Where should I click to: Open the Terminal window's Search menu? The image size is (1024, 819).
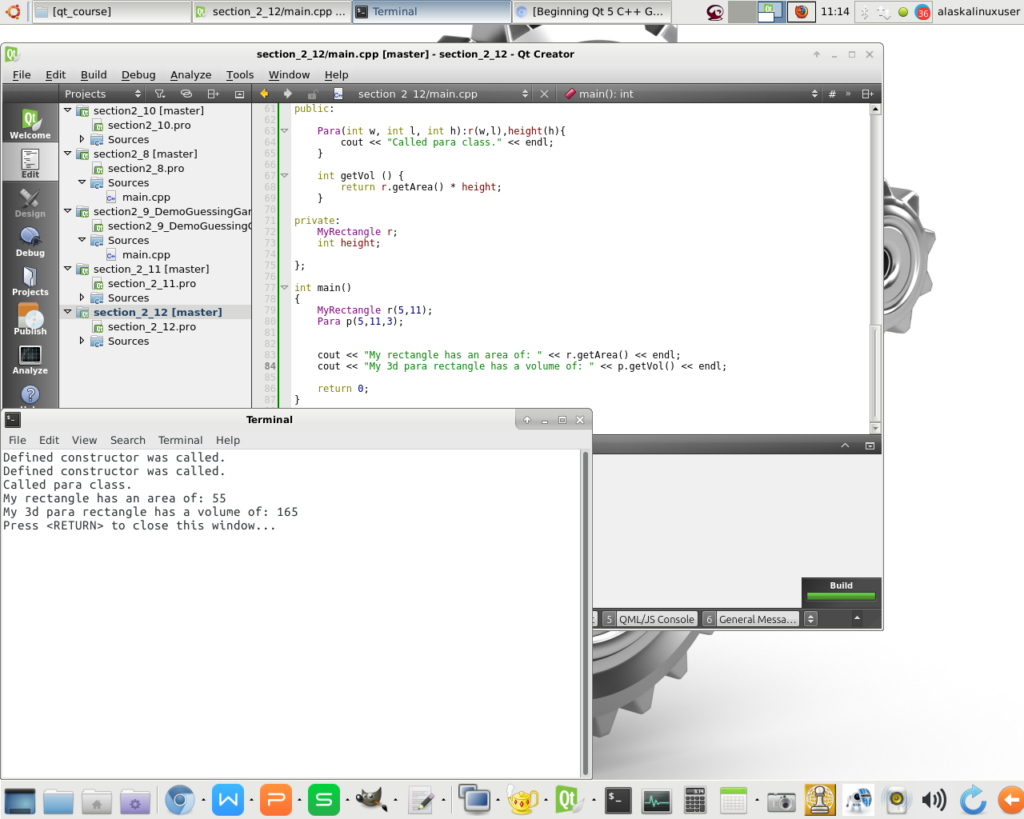[127, 440]
